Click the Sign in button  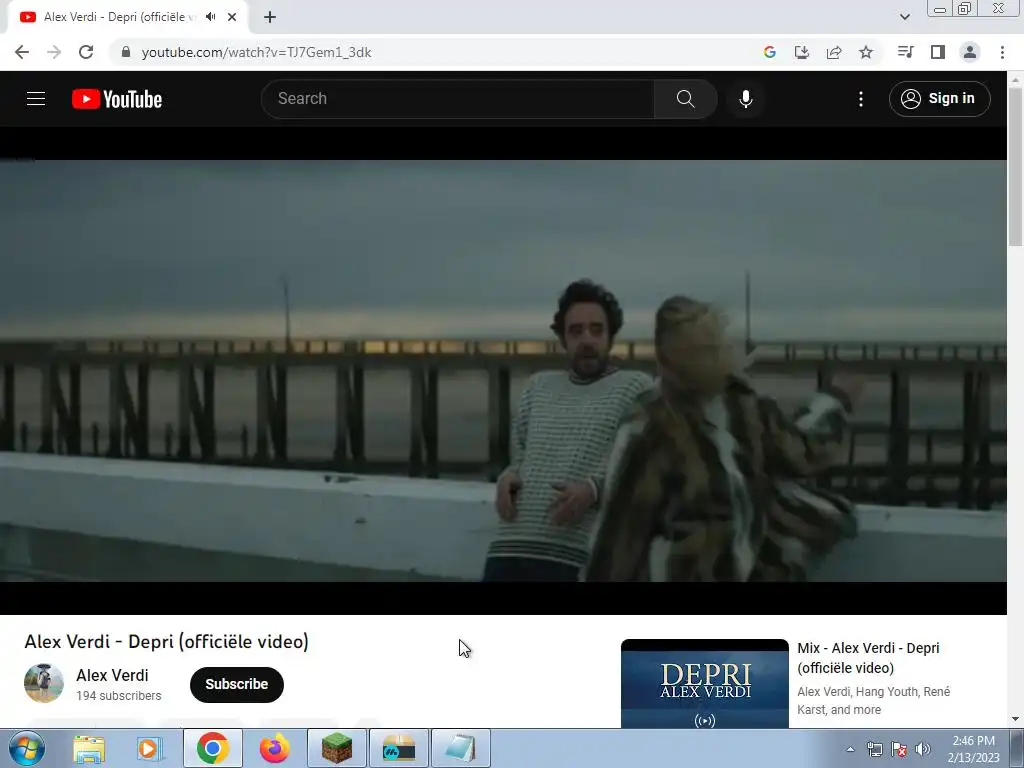click(939, 99)
